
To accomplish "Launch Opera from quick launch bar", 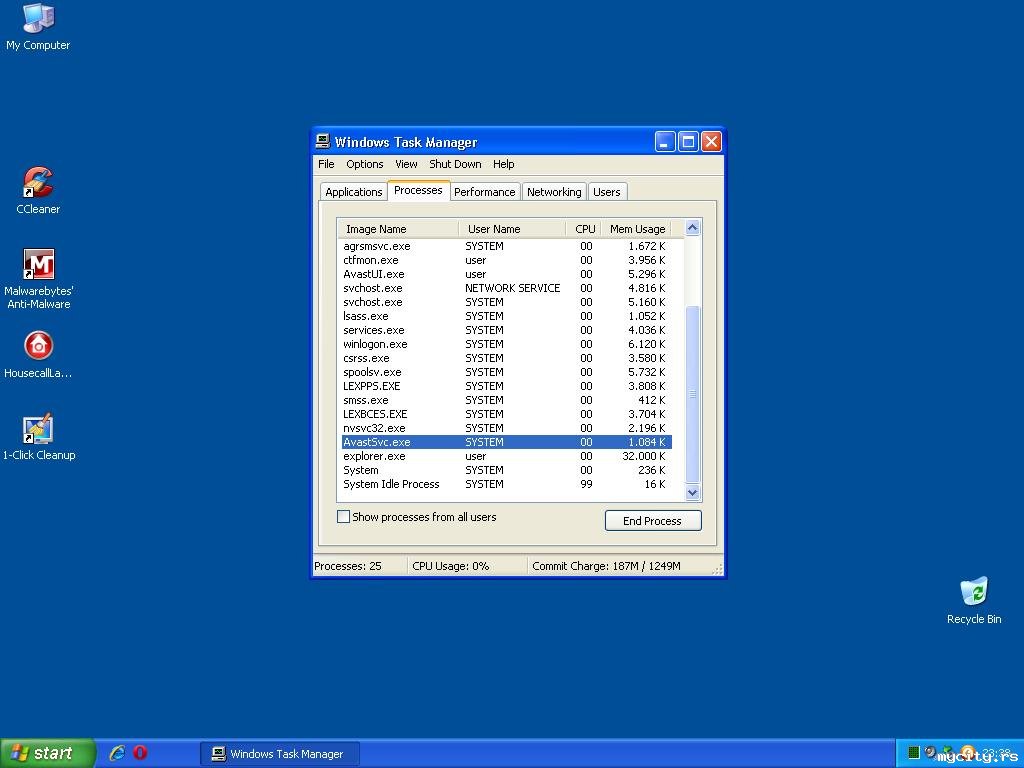I will tap(140, 753).
